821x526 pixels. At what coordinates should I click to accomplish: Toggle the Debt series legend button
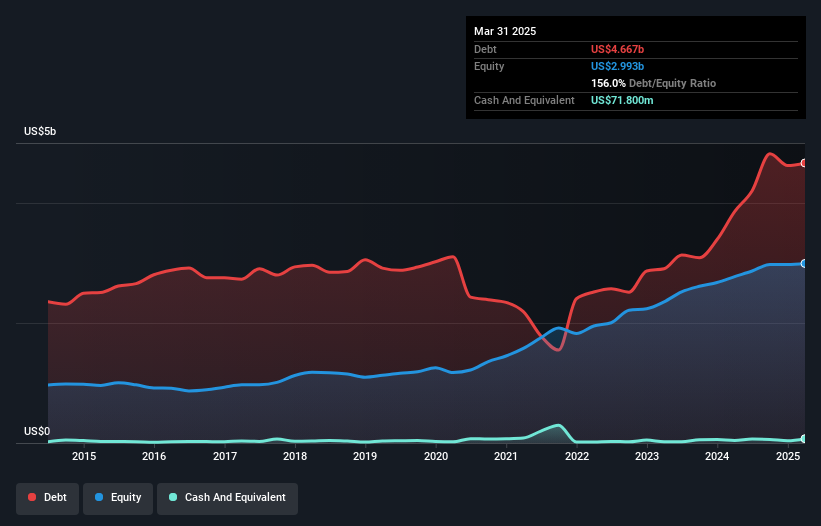tap(48, 498)
